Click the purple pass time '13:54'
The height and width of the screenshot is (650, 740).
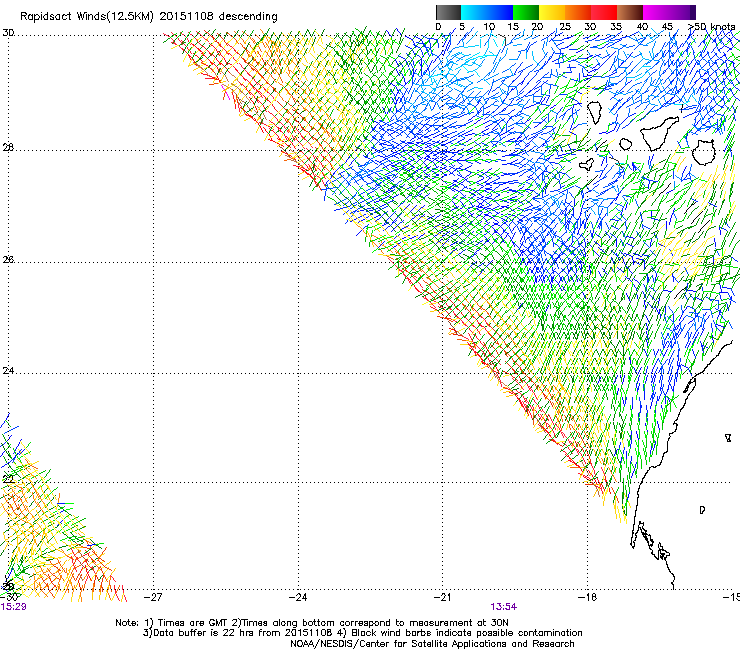tap(504, 607)
